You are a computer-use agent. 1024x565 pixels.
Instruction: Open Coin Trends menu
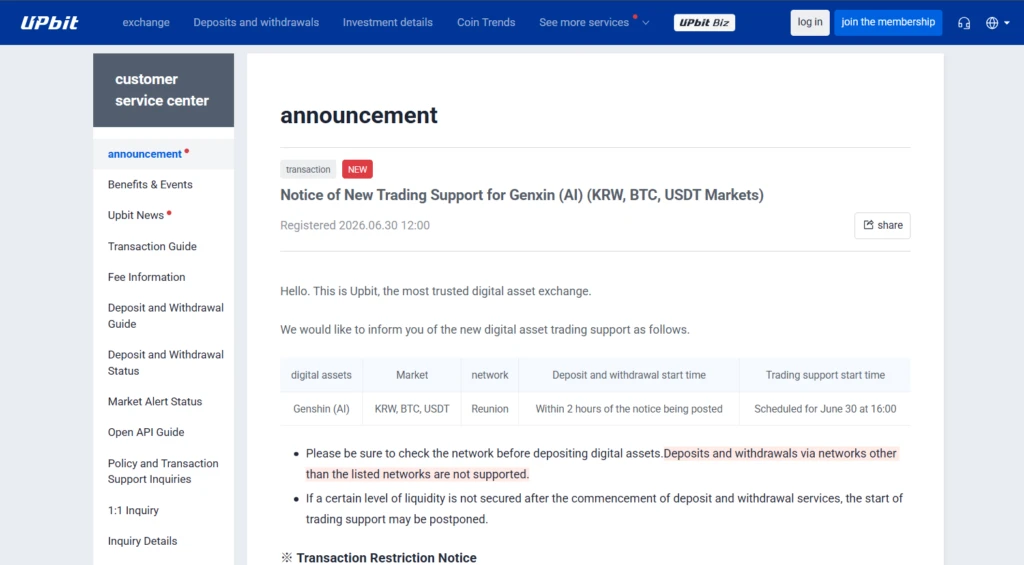pos(486,22)
